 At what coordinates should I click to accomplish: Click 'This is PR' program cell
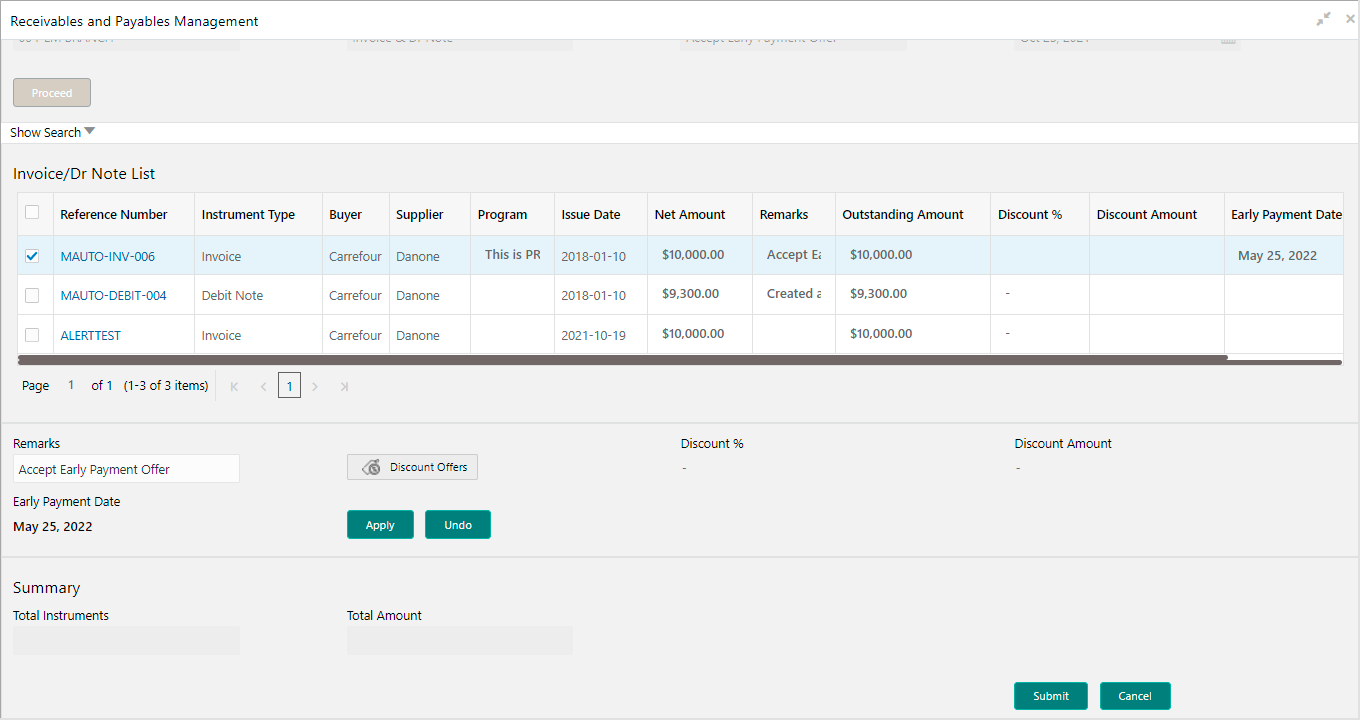click(513, 254)
